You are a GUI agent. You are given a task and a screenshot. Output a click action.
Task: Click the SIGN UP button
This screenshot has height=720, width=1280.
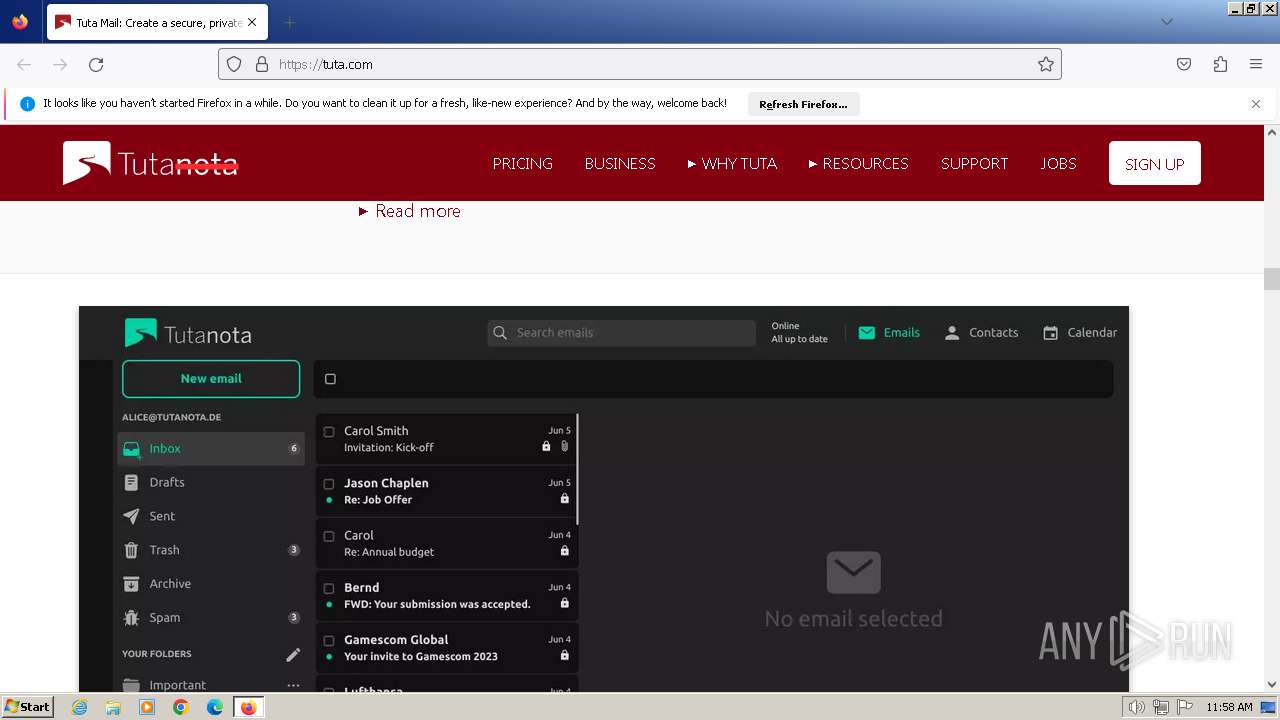(1155, 163)
